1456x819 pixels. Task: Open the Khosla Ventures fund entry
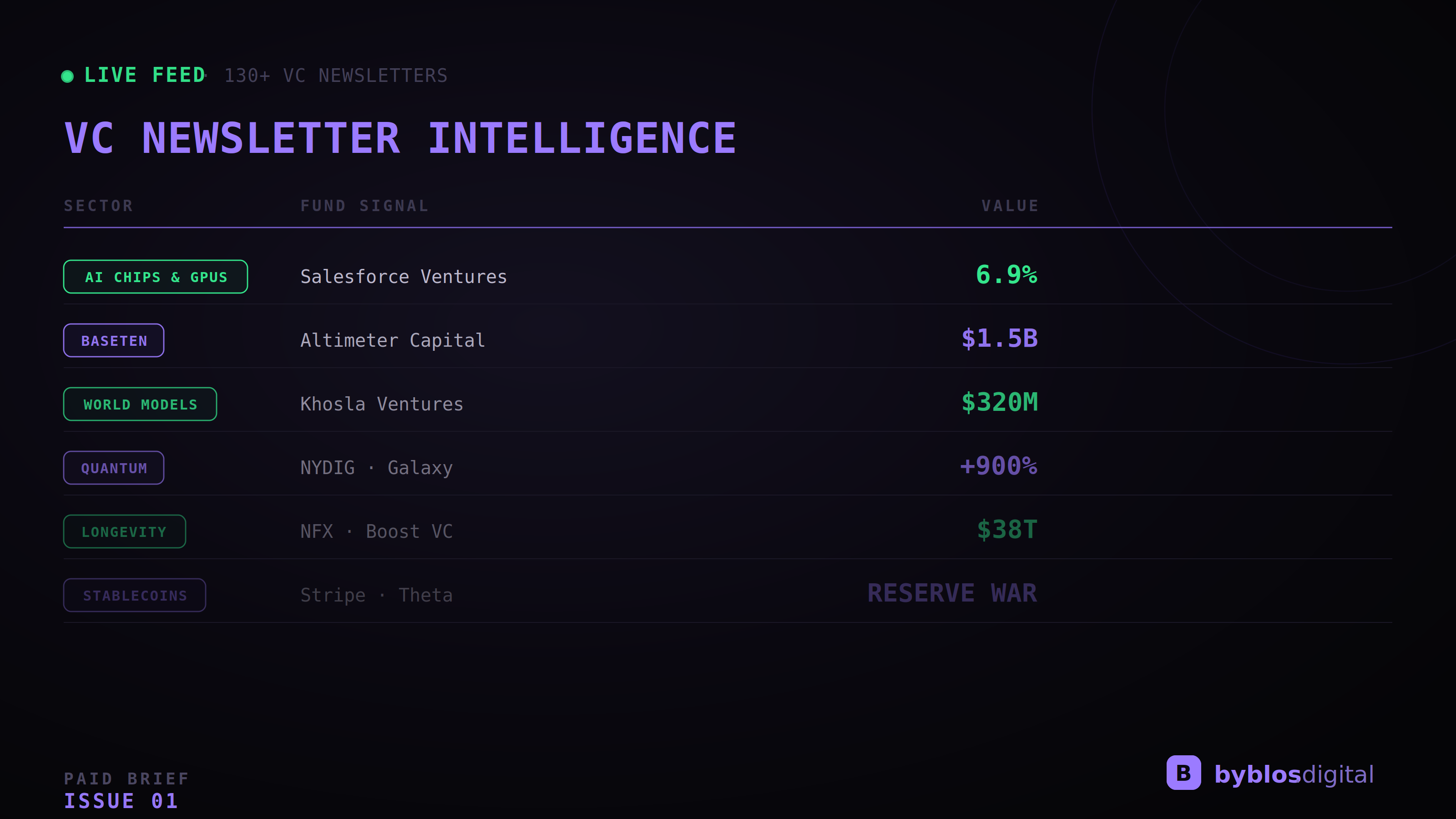point(382,404)
